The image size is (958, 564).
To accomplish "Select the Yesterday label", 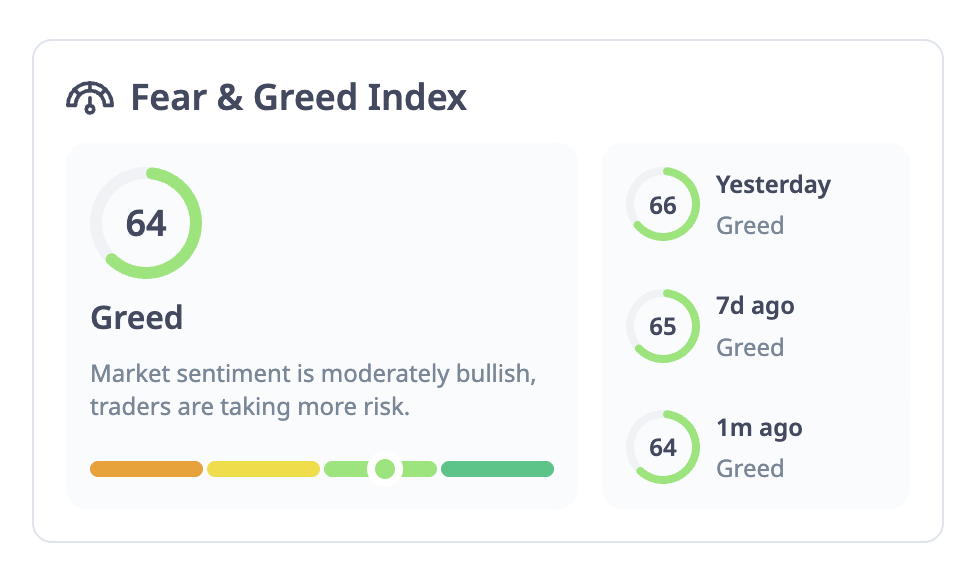I will [x=773, y=185].
